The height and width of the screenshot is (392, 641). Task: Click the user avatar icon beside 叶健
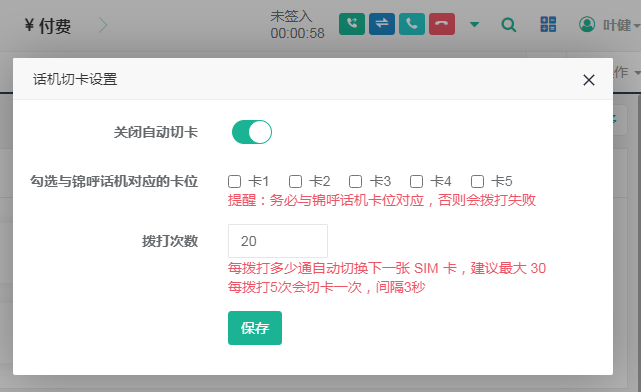tap(587, 25)
